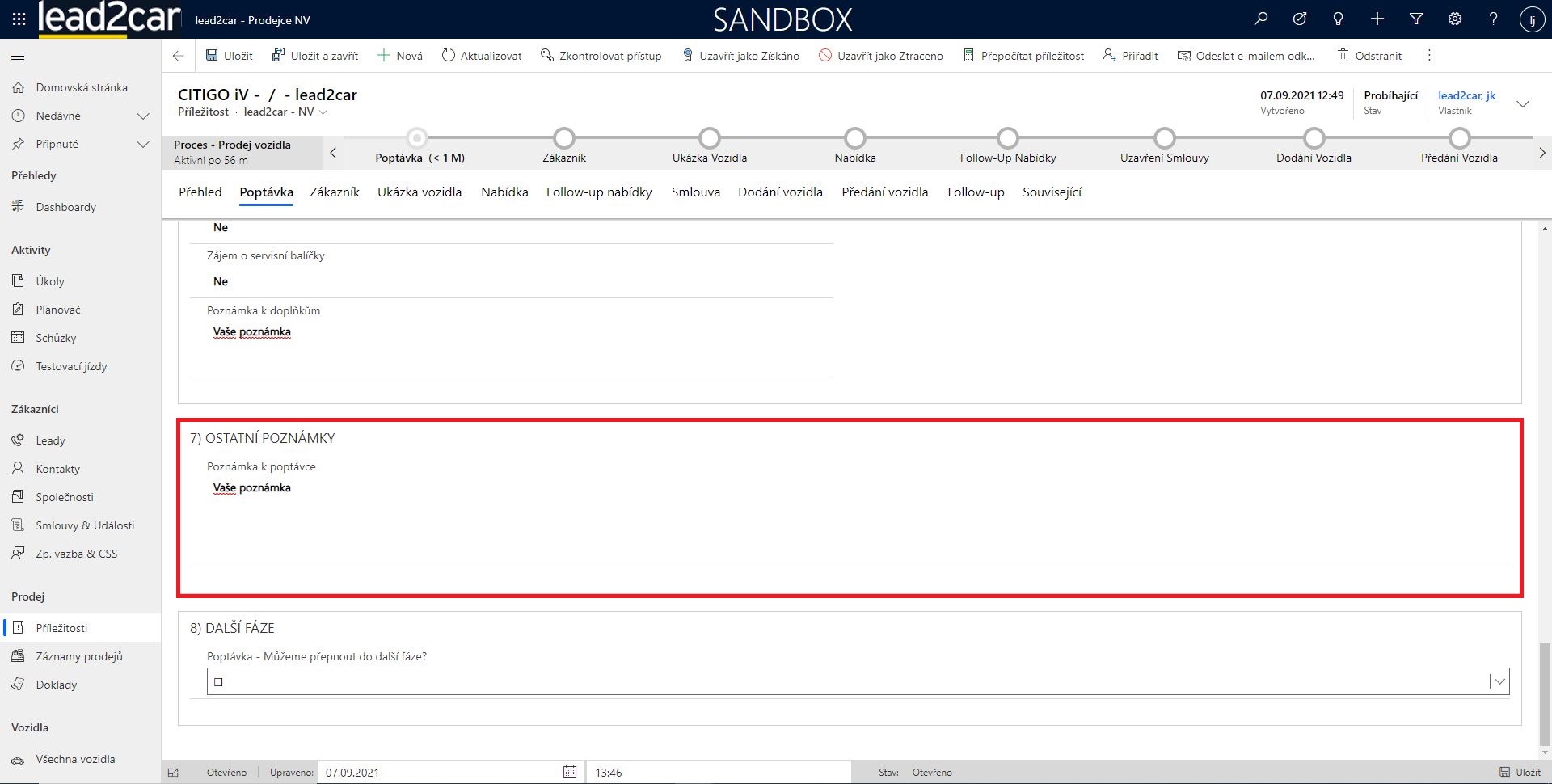Click the search magnifier icon in header
Viewport: 1552px width, 784px height.
click(1260, 19)
